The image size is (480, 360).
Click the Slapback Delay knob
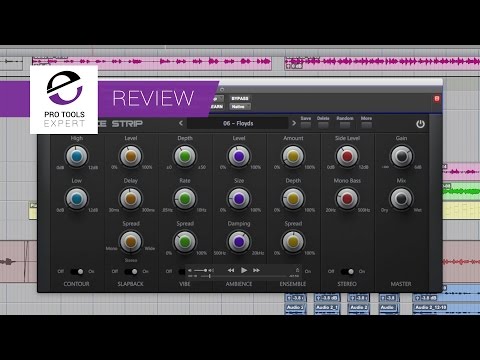coord(131,199)
